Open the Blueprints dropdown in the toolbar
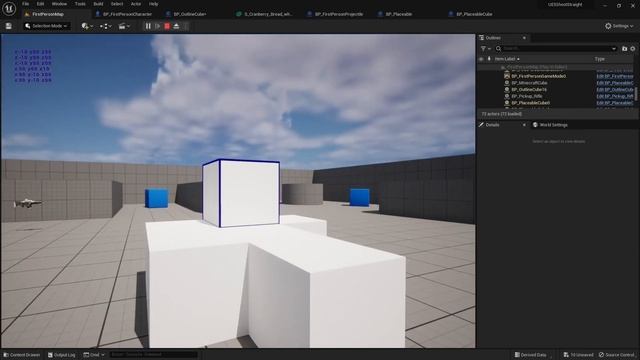The width and height of the screenshot is (640, 360). (106, 26)
